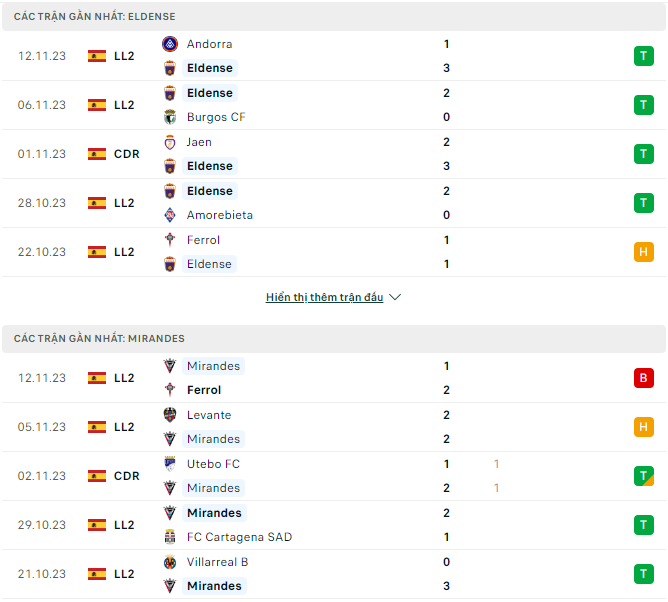Click the Utebo FC team logo
Image resolution: width=668 pixels, height=602 pixels.
[170, 464]
